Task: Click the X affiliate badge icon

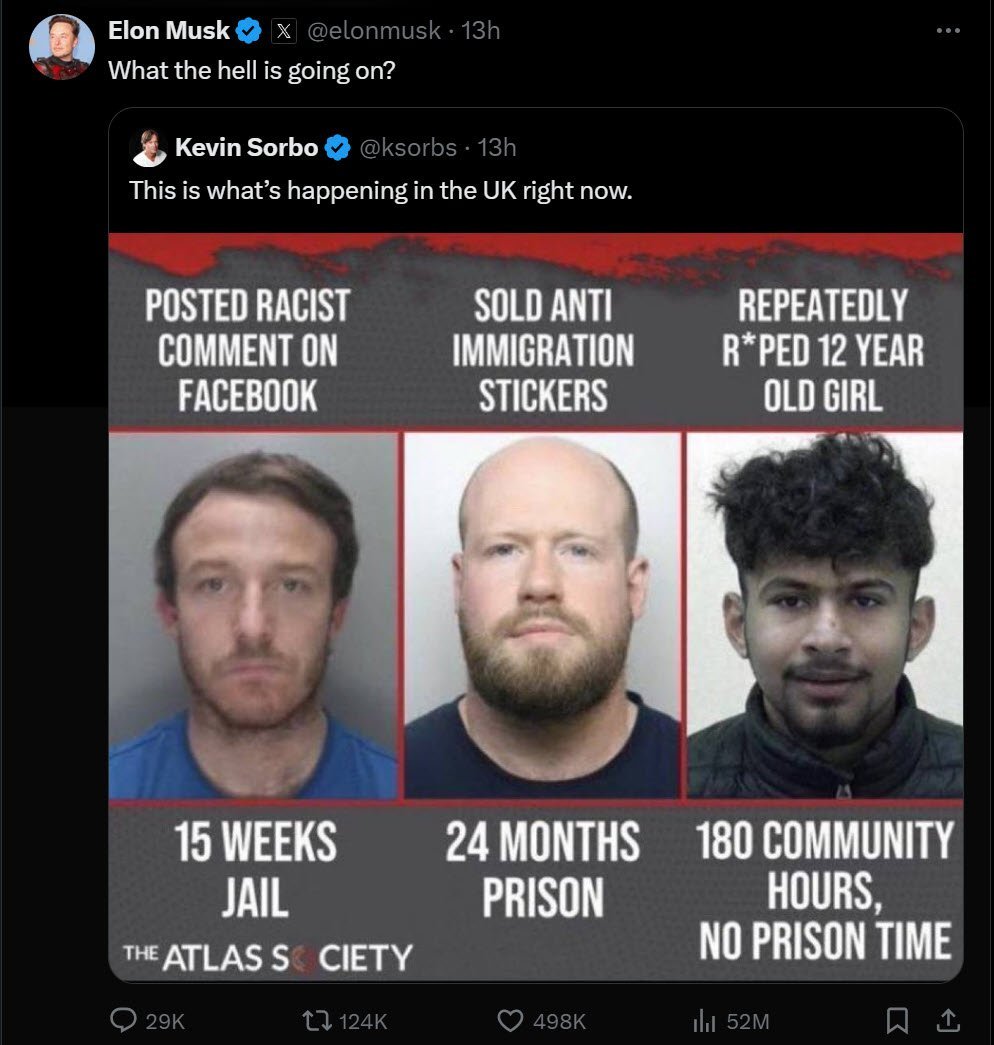Action: [x=284, y=31]
